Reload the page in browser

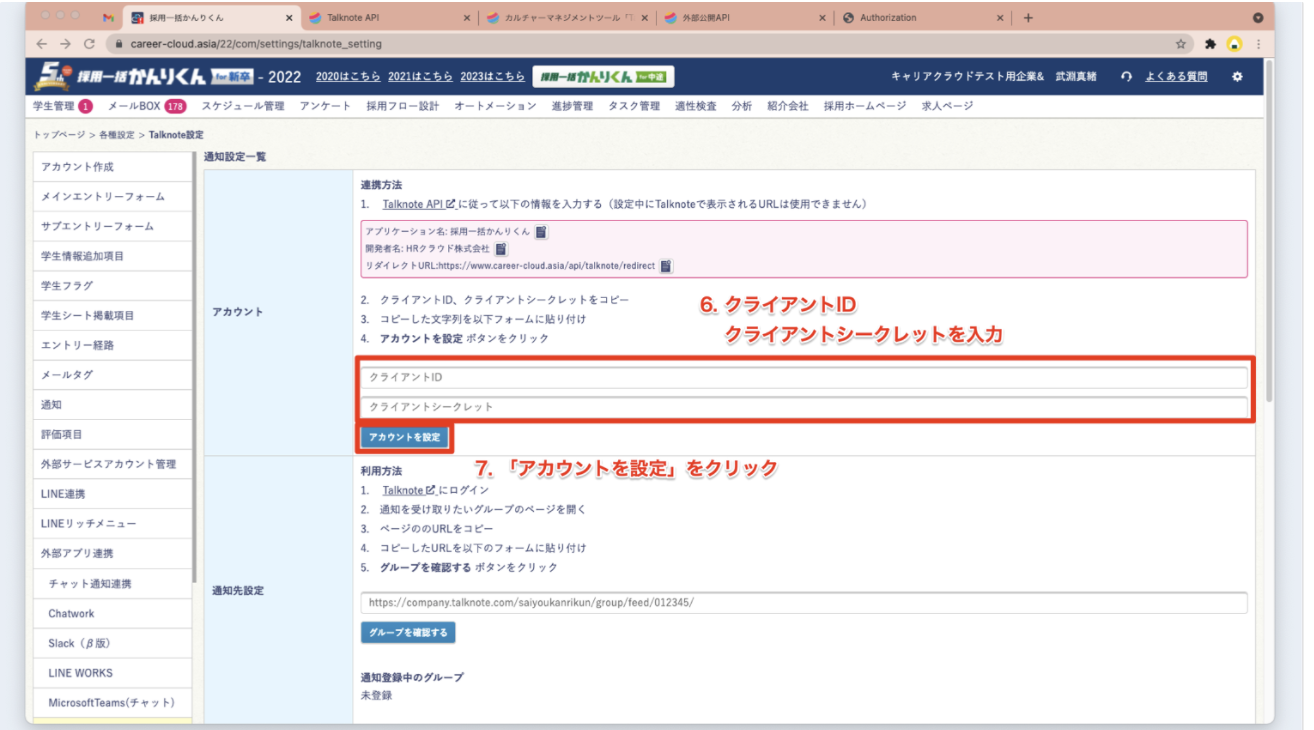point(90,44)
